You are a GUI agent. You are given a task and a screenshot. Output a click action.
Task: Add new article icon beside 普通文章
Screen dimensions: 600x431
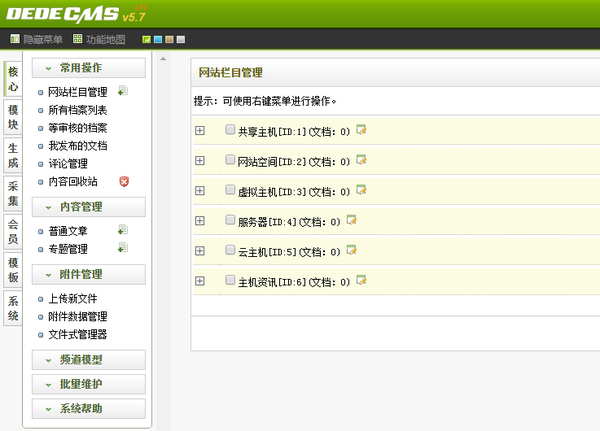pos(123,230)
